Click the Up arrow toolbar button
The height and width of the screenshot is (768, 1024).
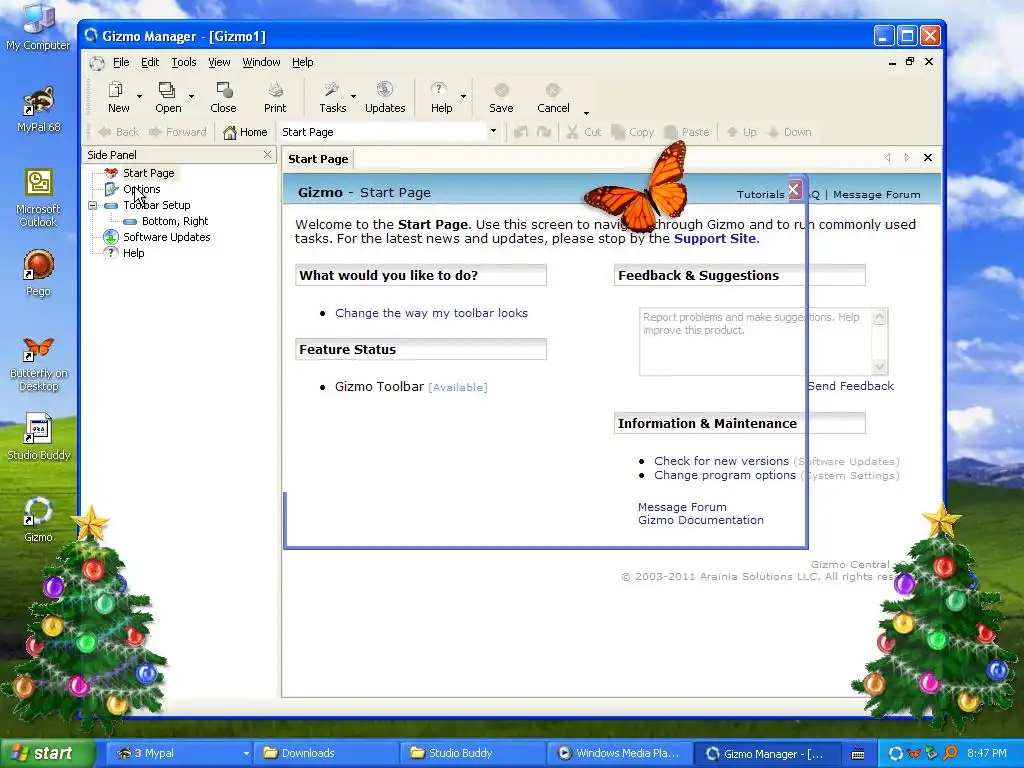(x=741, y=132)
